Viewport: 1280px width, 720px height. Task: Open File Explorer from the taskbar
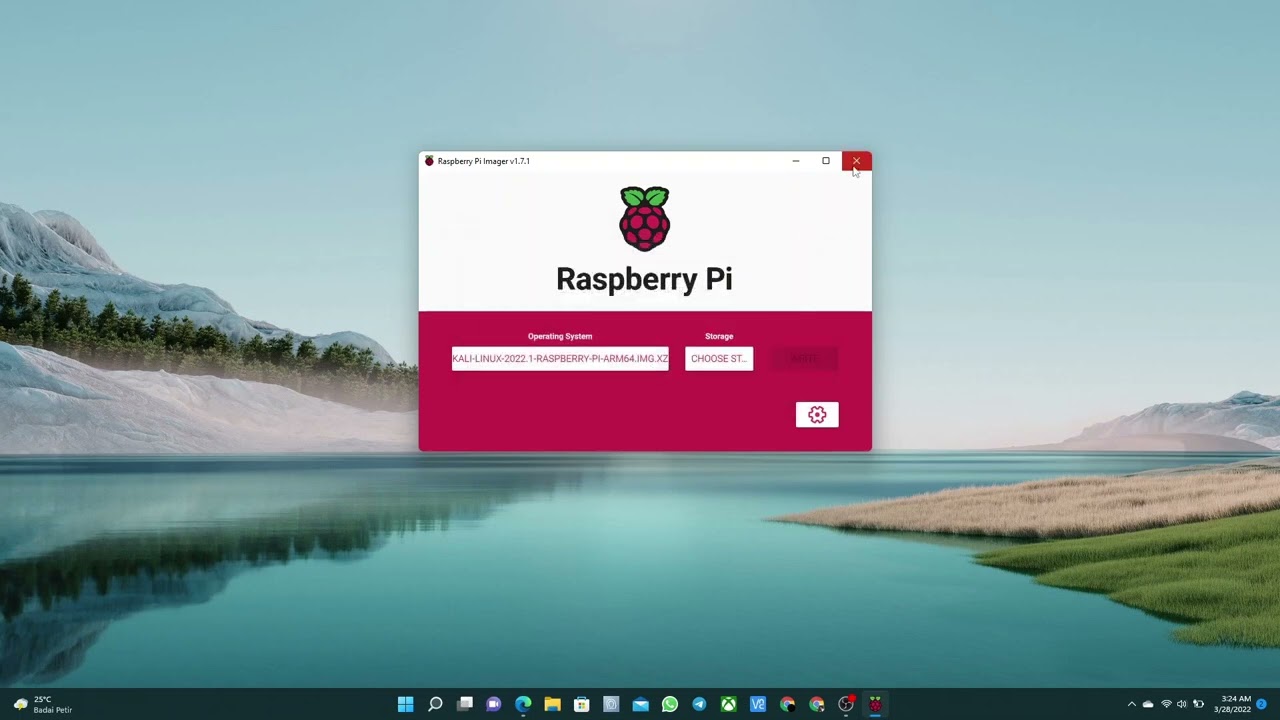[x=552, y=704]
